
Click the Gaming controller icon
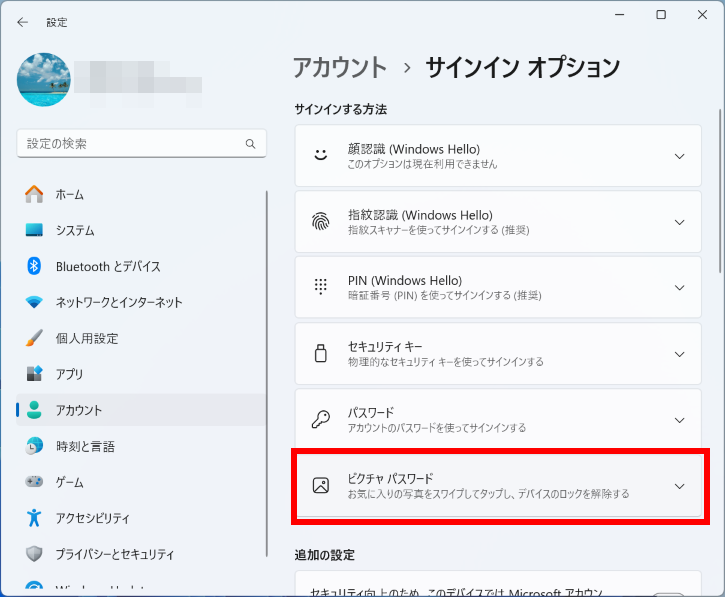[x=34, y=482]
